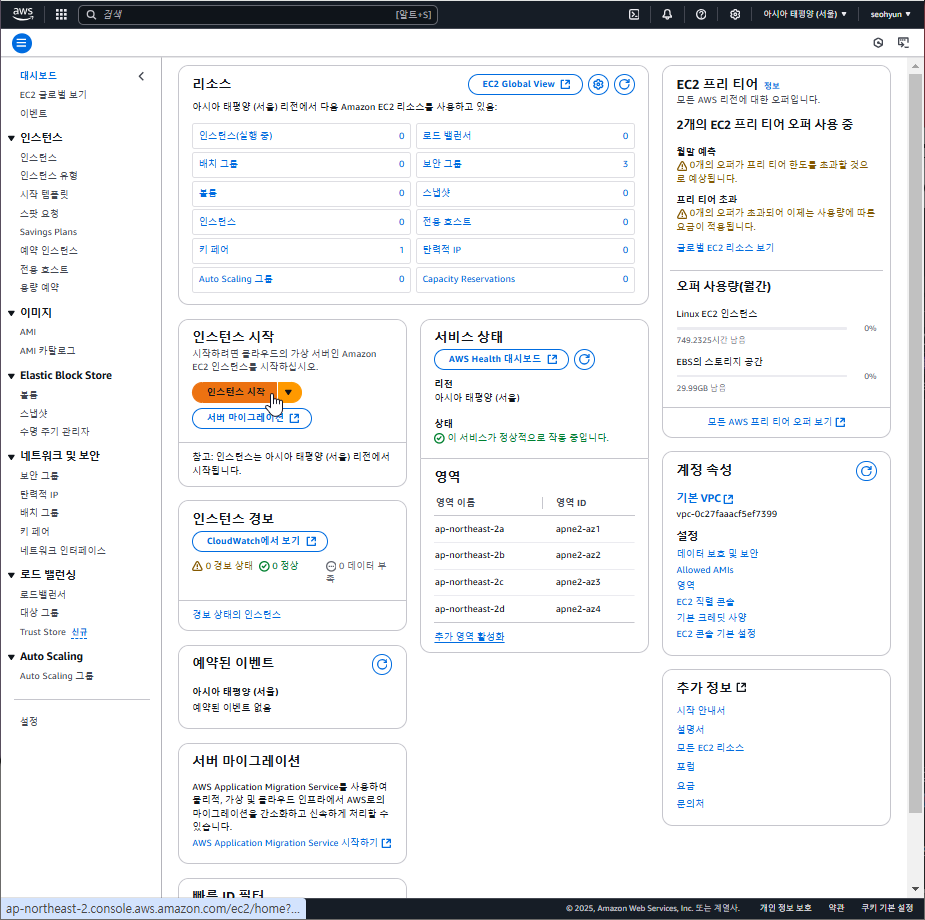Click the 서버 마이그레이션 button
The image size is (925, 920).
252,418
